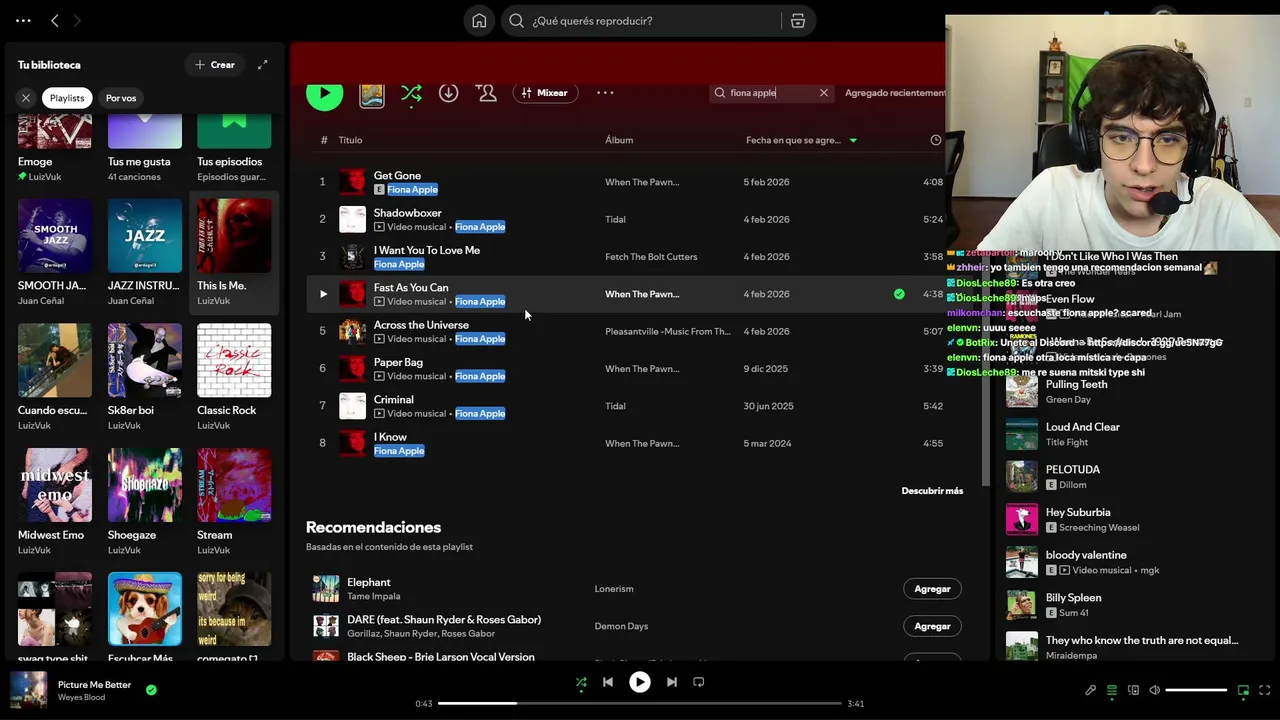Enter full screen player view
Screen dimensions: 1280x720
pyautogui.click(x=1265, y=690)
